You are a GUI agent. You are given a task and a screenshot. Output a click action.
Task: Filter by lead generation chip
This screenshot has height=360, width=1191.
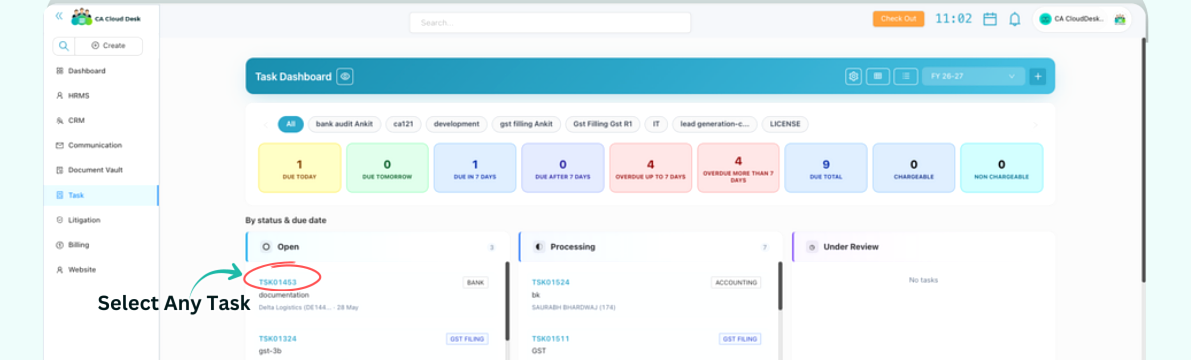(715, 124)
